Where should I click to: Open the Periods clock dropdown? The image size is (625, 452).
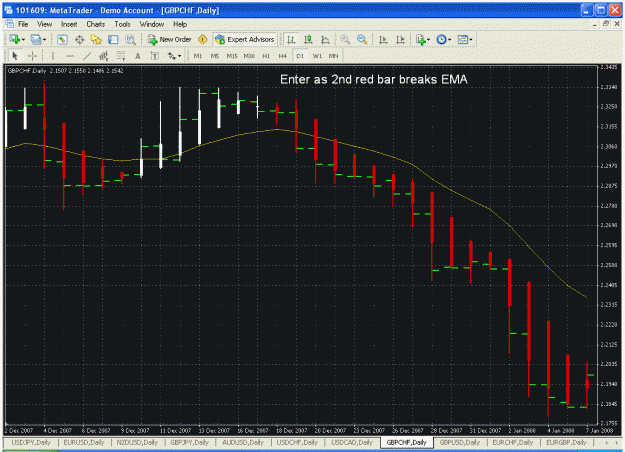pyautogui.click(x=443, y=39)
